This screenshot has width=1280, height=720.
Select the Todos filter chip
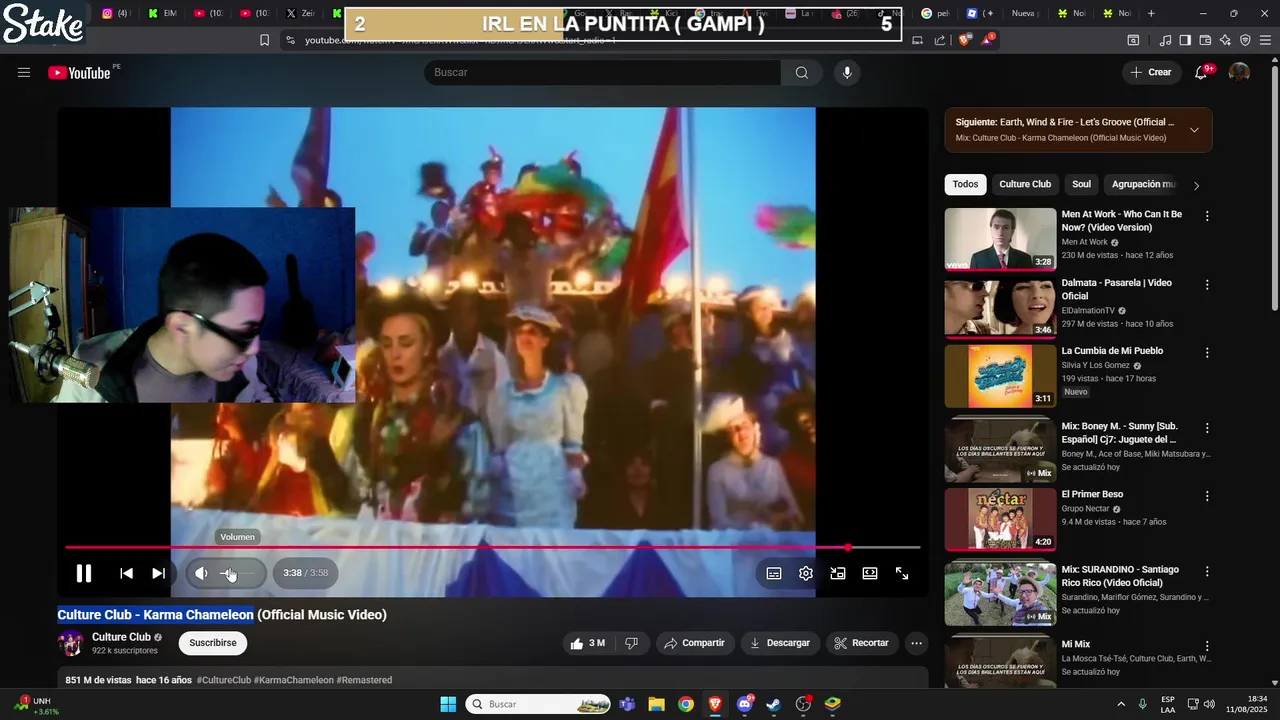click(x=965, y=184)
